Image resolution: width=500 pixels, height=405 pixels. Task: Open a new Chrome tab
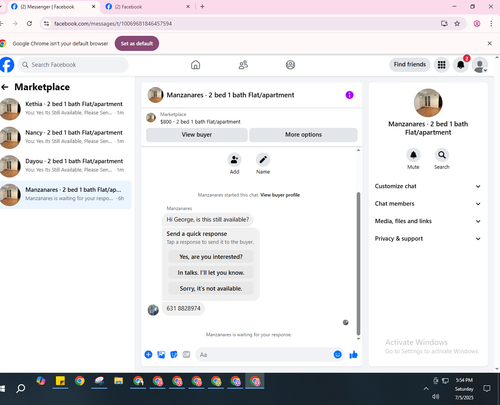pyautogui.click(x=202, y=7)
